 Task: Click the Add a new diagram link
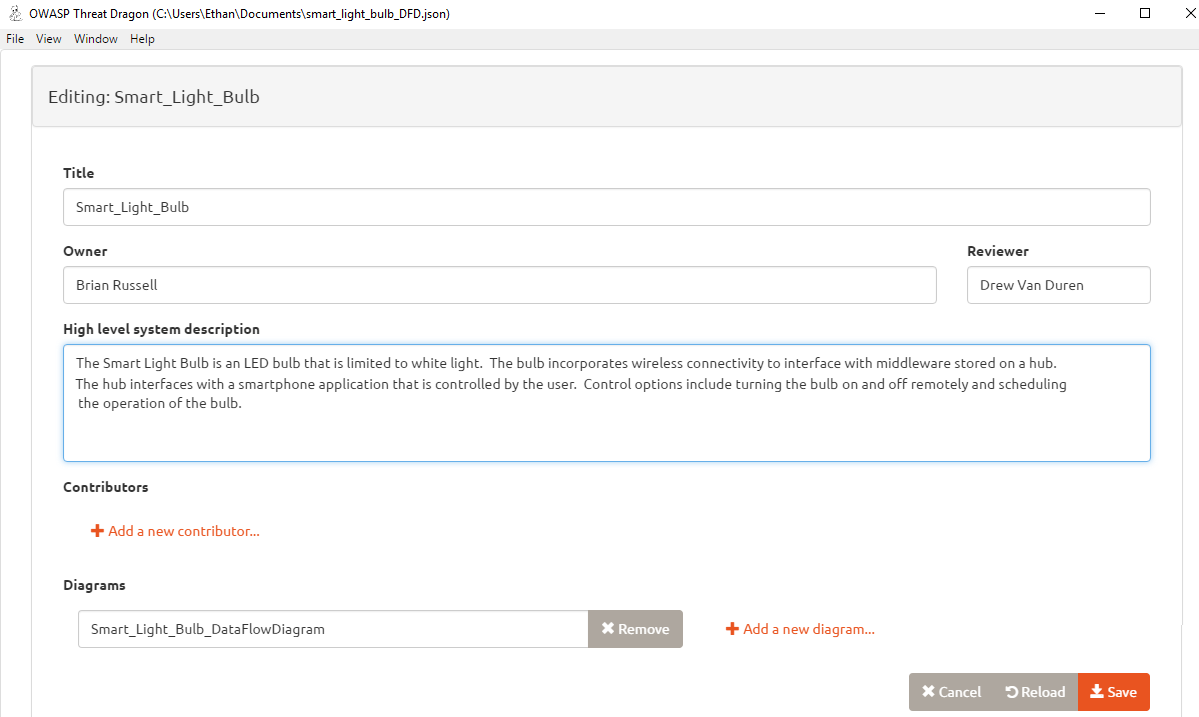808,629
